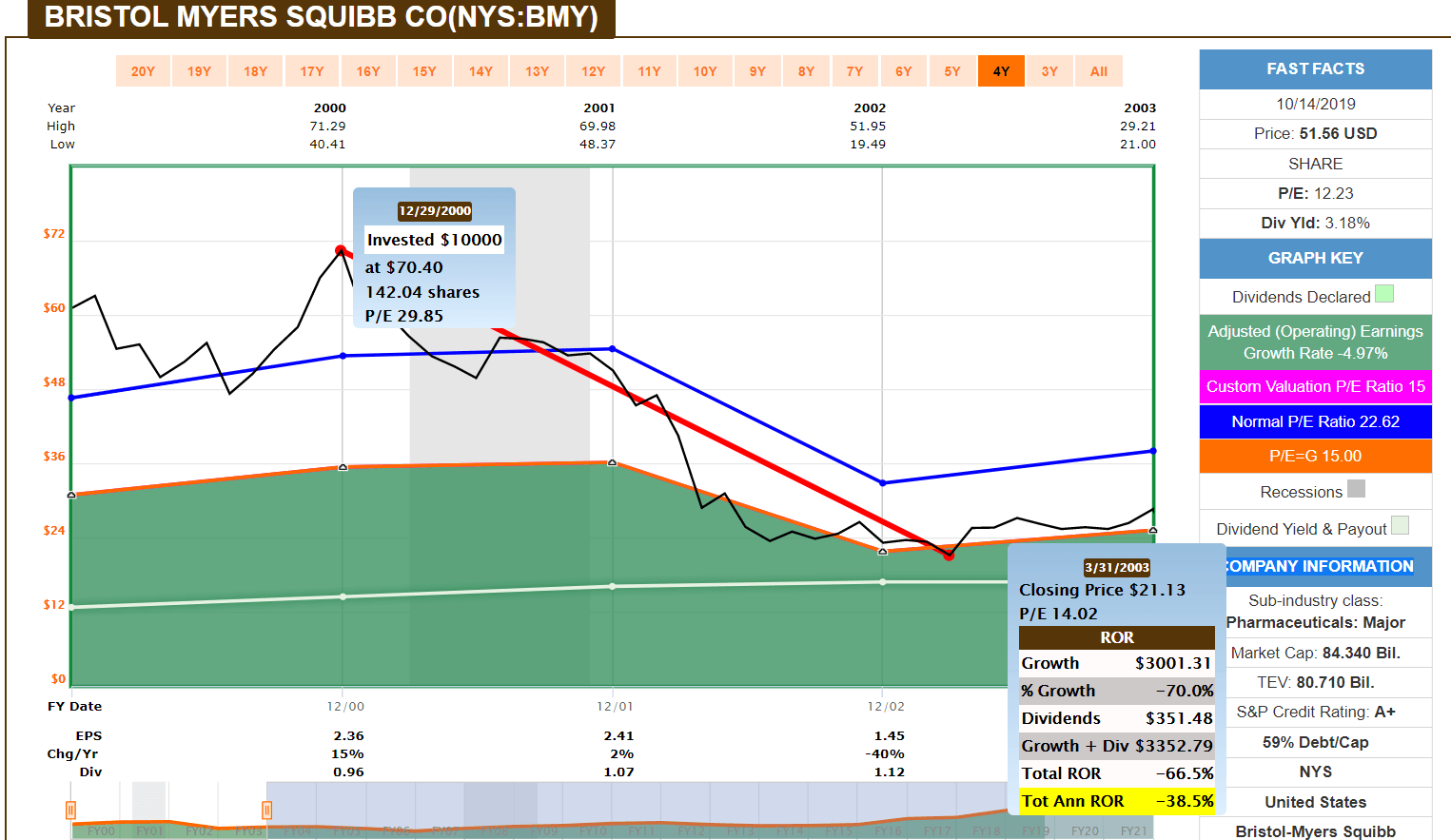
Task: Click the 12/29/2000 date label in tooltip
Action: pos(435,211)
